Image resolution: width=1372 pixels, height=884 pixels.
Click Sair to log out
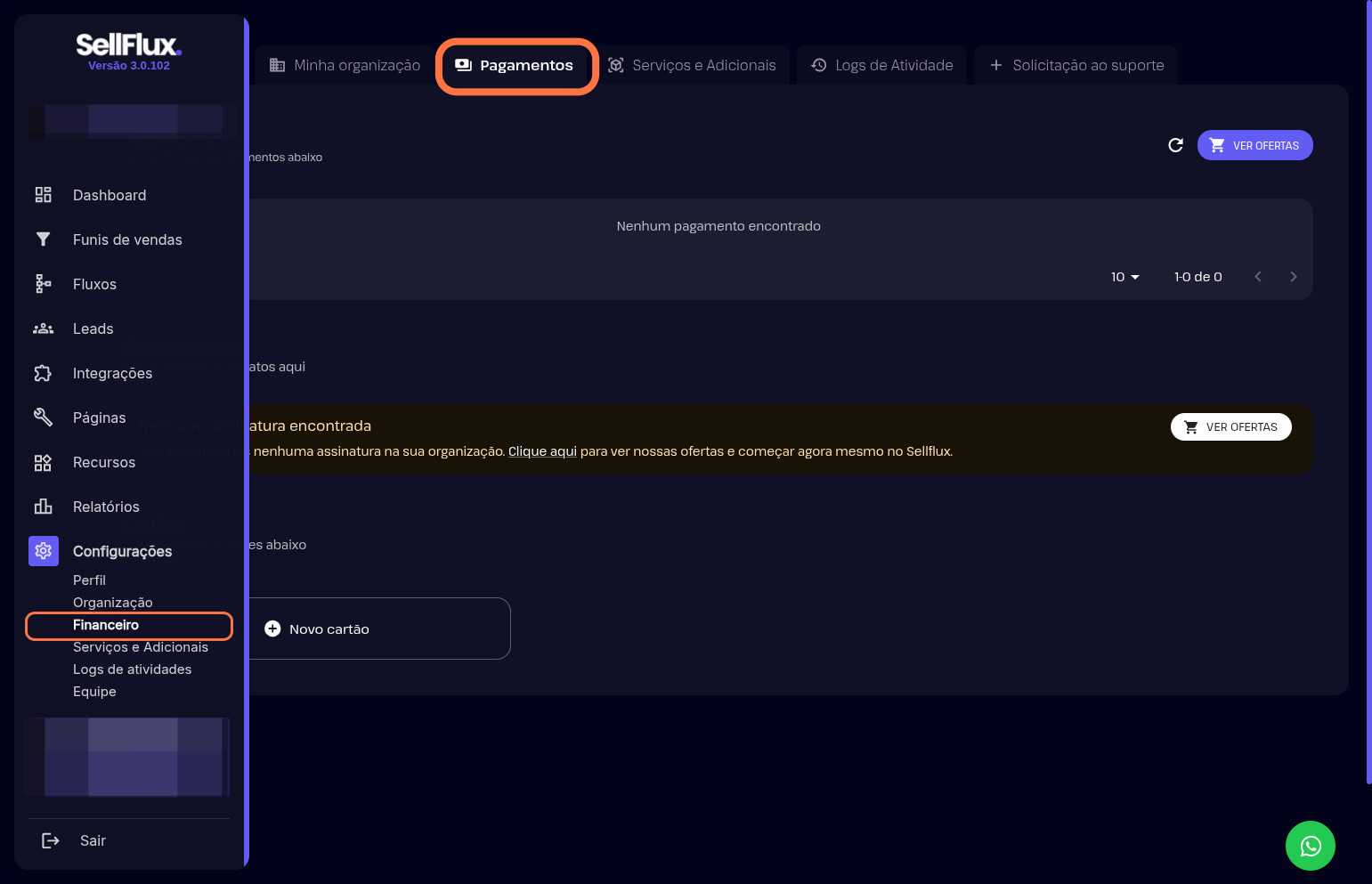click(x=92, y=840)
